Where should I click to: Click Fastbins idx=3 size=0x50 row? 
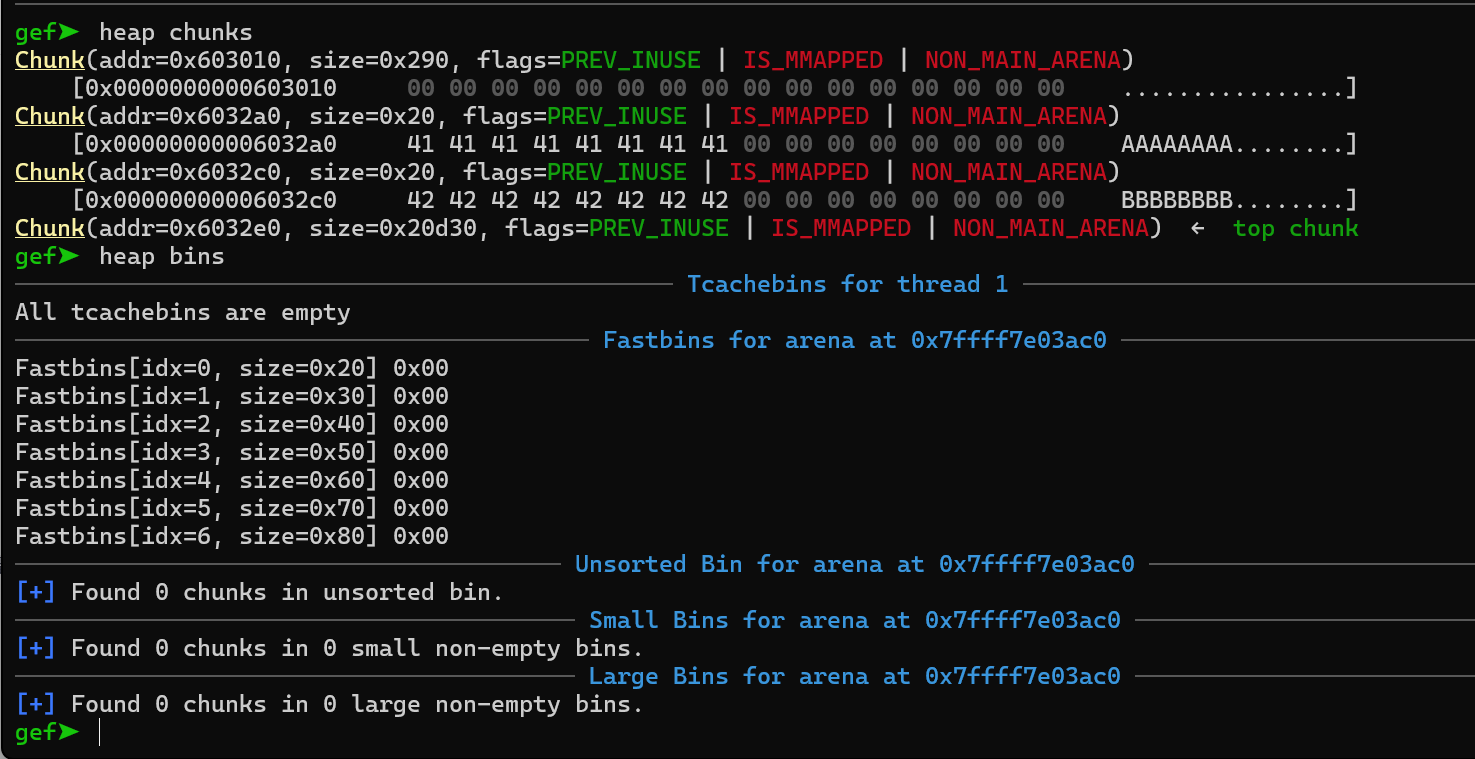(232, 452)
